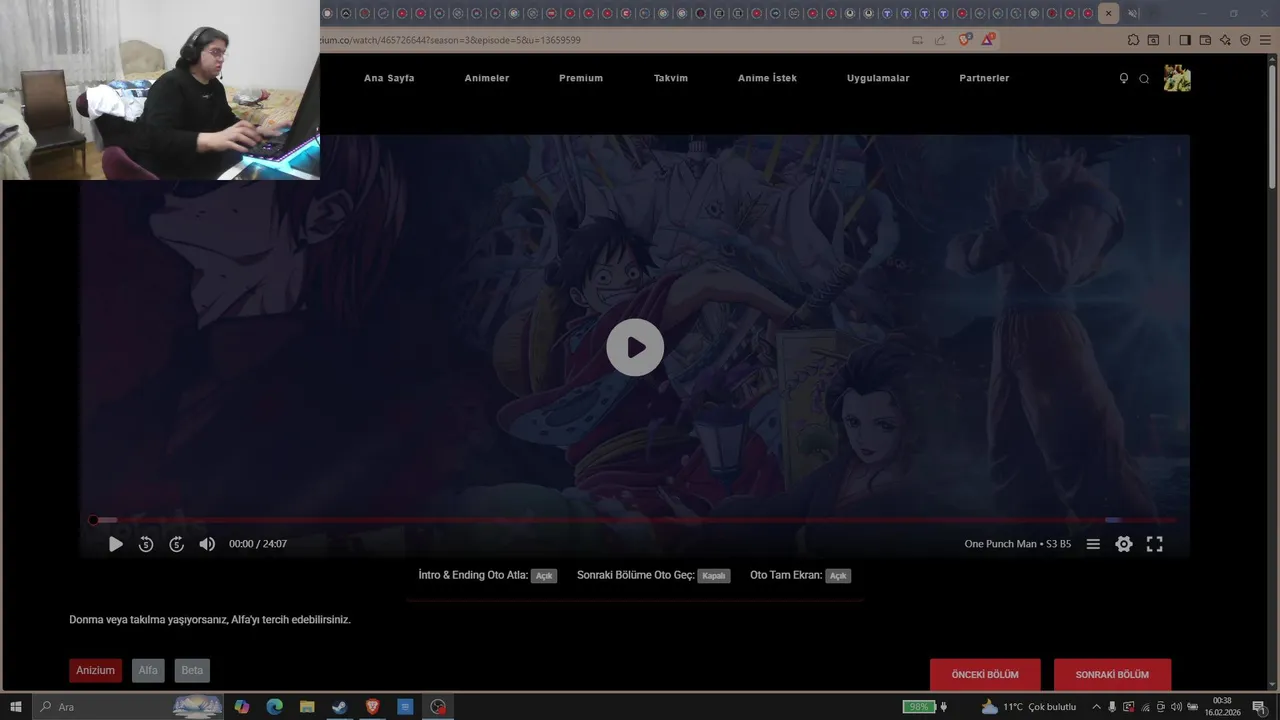The image size is (1280, 720).
Task: Toggle Oto Tam Ekran switch
Action: pos(838,576)
